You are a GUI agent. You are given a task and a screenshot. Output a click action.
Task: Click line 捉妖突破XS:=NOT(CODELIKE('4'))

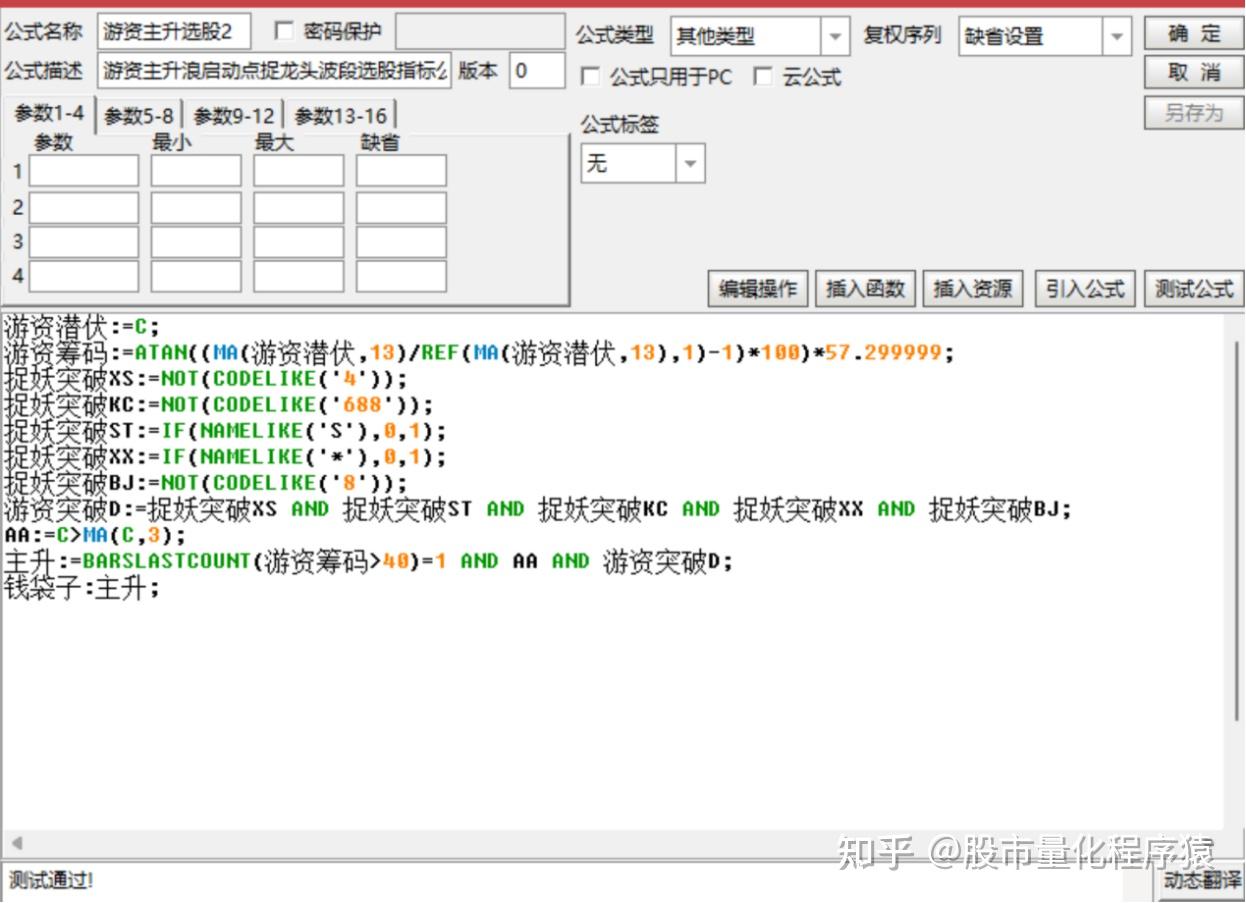pyautogui.click(x=206, y=379)
